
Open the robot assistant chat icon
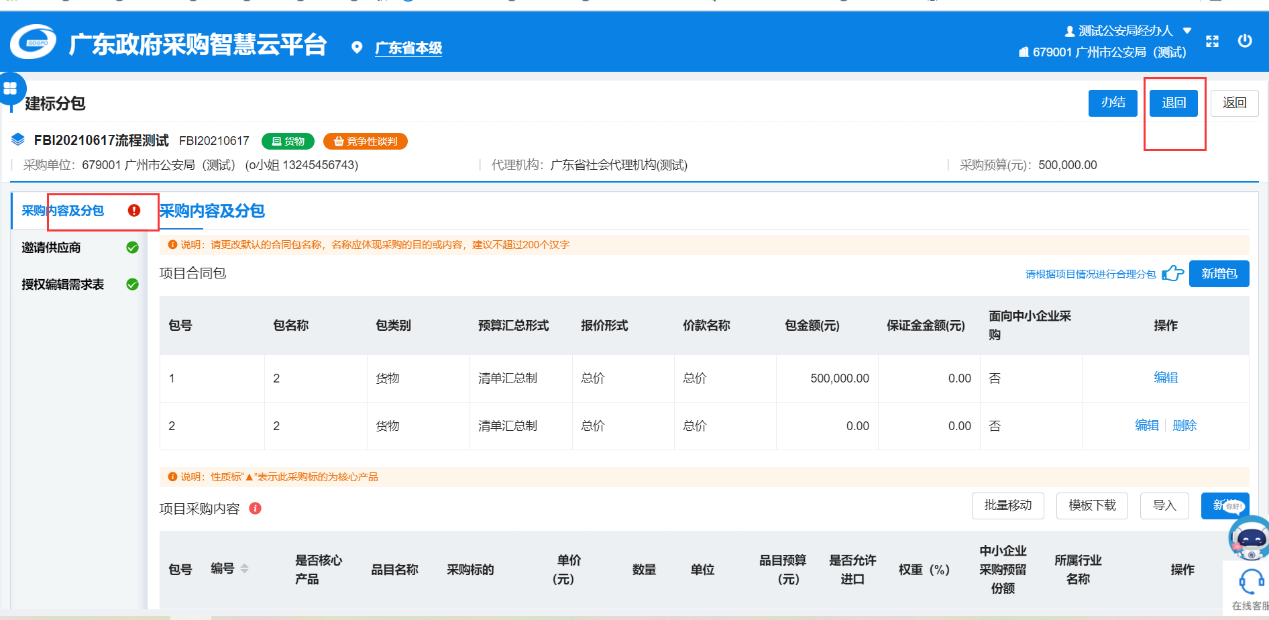tap(1250, 537)
